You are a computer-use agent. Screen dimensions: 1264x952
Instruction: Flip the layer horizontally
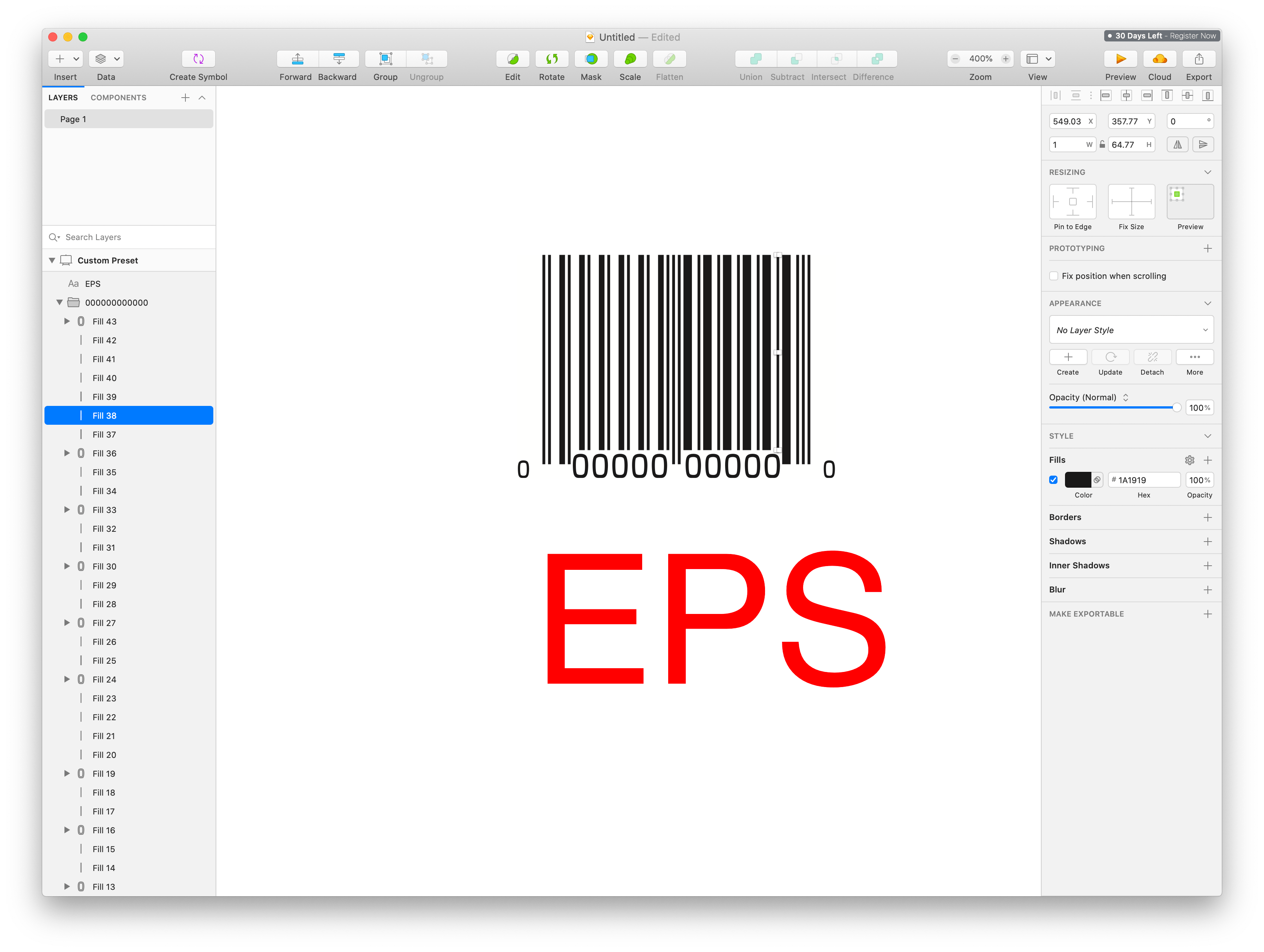tap(1178, 145)
